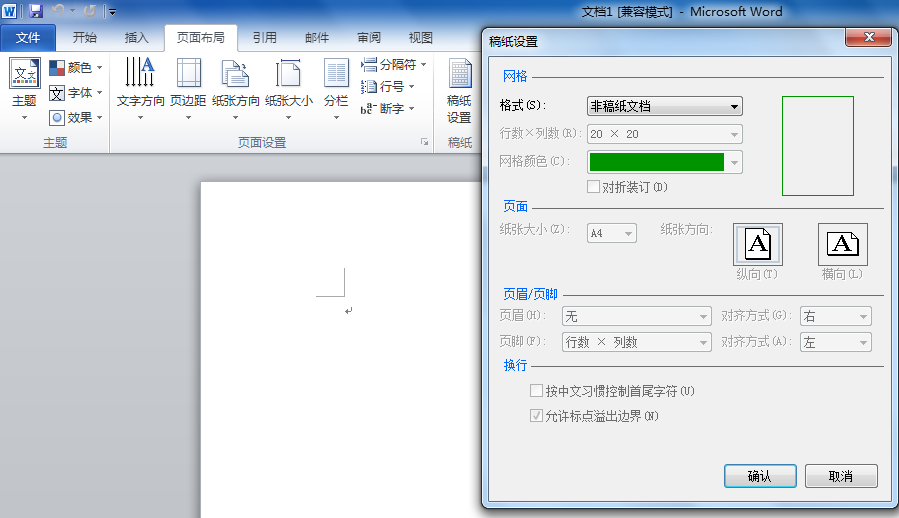
Task: Click the Redo icon in quick access toolbar
Action: pos(89,11)
